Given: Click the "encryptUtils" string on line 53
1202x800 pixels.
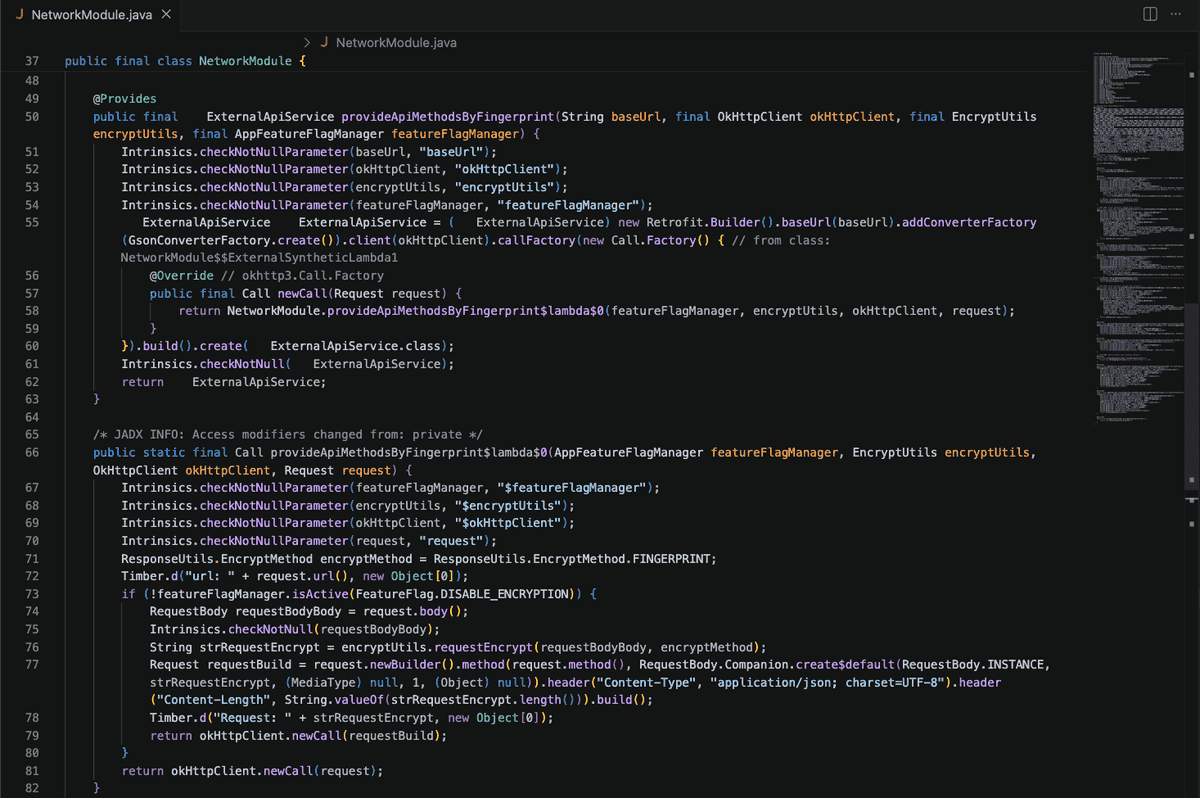Looking at the screenshot, I should pos(504,187).
